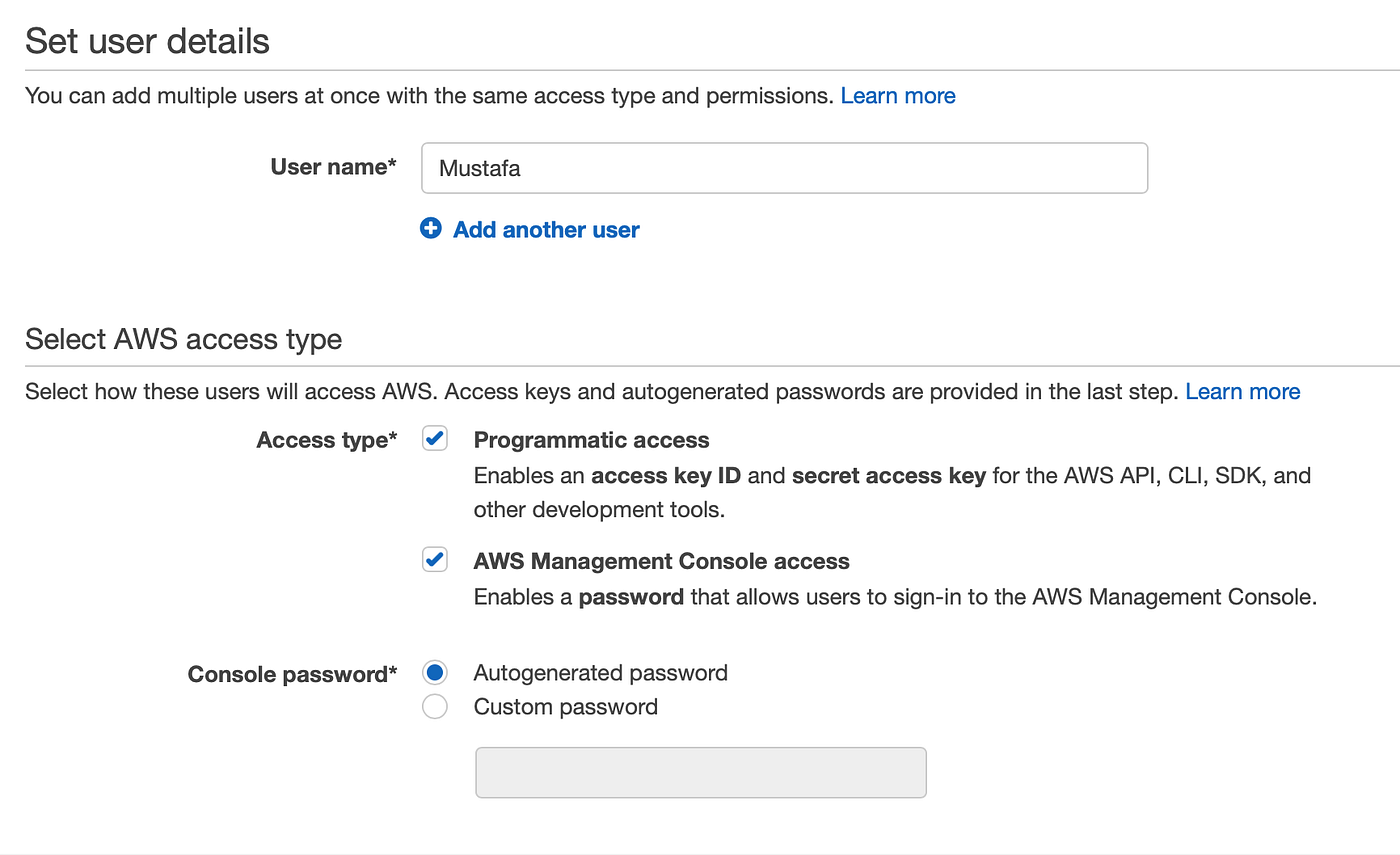Click the "Set user details" heading
The image size is (1400, 855).
coord(147,42)
